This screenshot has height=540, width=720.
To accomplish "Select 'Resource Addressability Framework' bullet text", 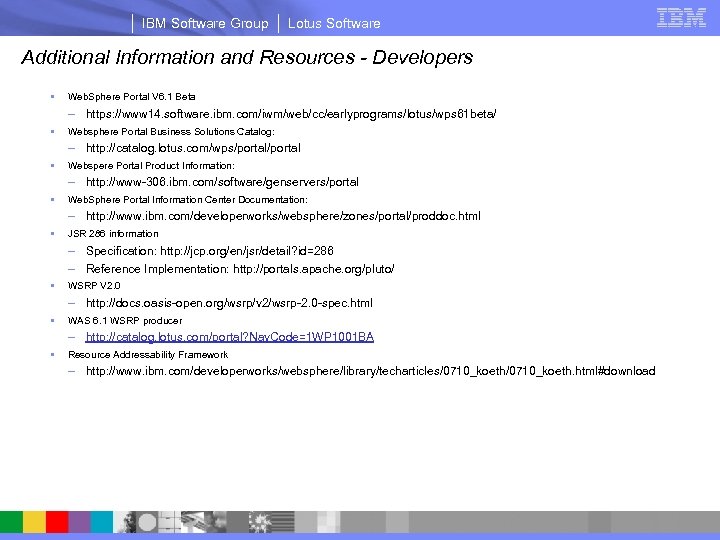I will click(148, 354).
